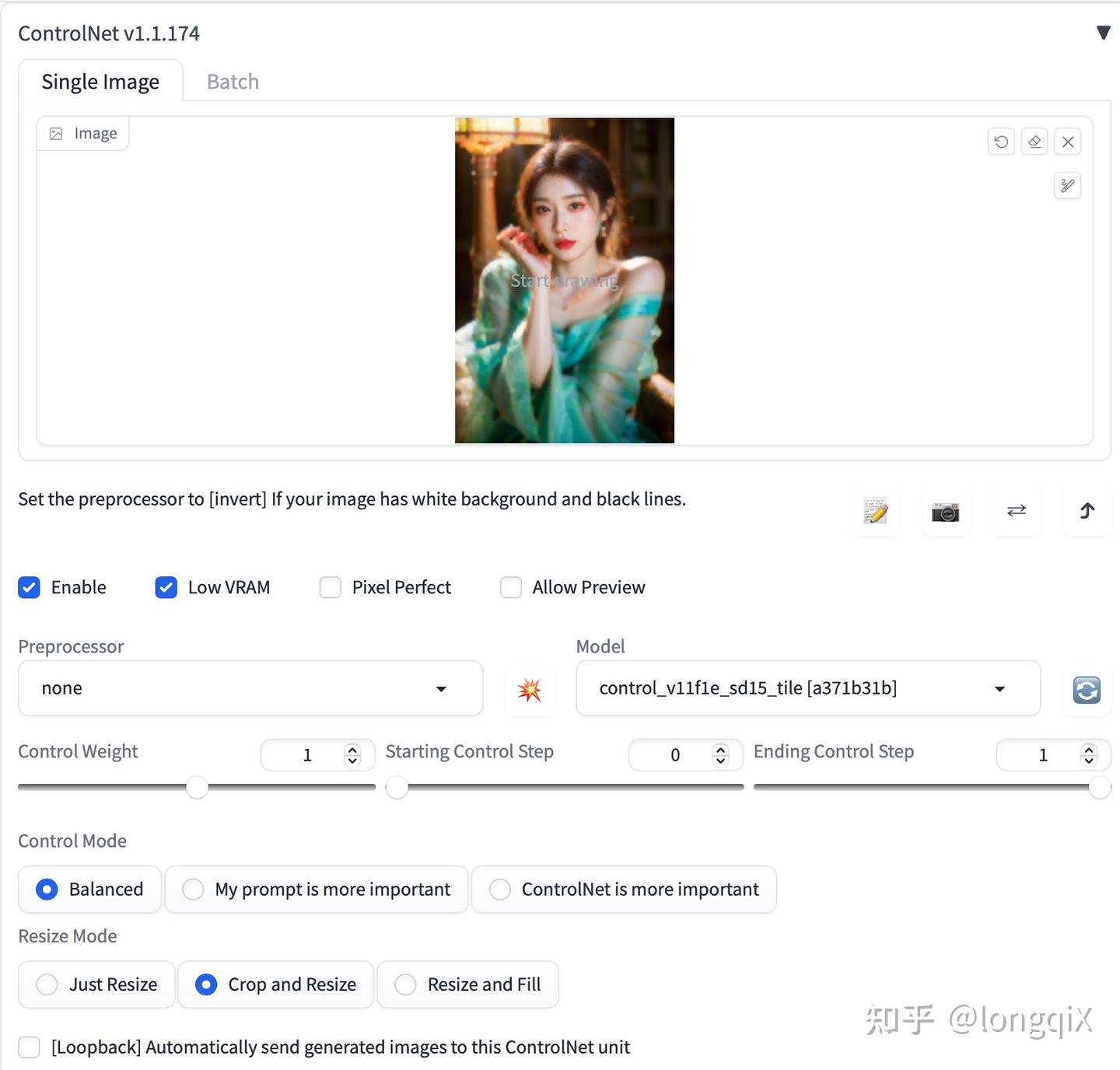Remove the uploaded image with the X icon

(1068, 142)
